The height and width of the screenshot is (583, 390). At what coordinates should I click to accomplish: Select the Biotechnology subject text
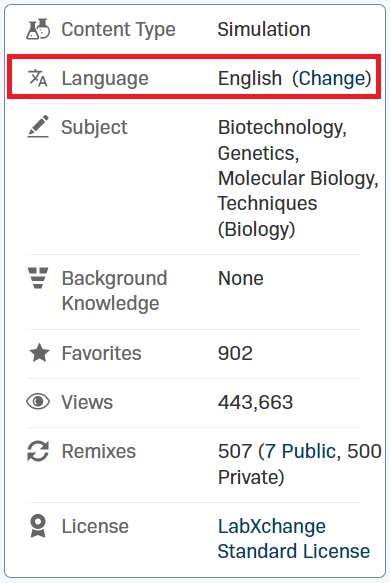tap(282, 128)
